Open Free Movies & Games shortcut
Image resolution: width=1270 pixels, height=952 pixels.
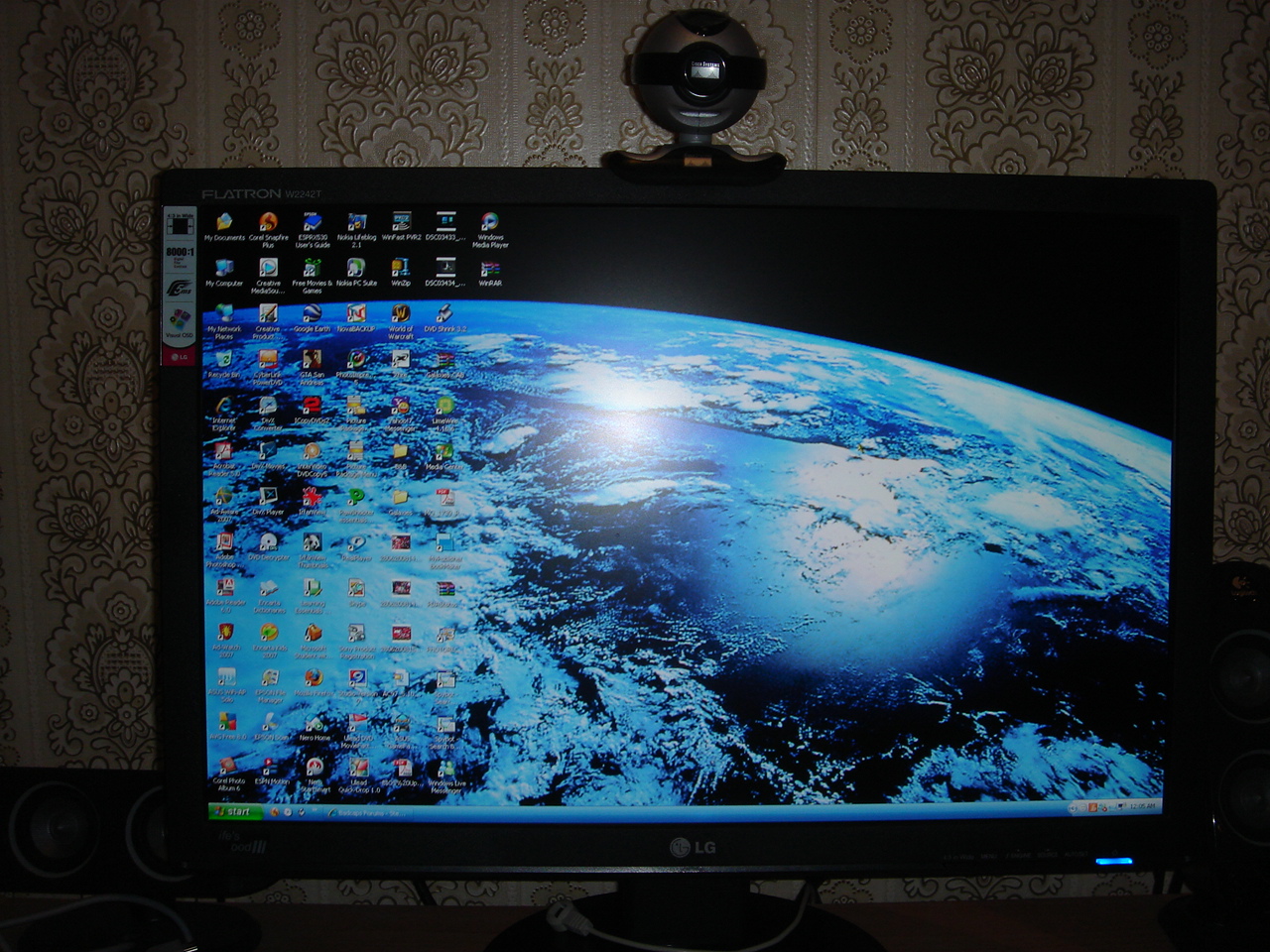pyautogui.click(x=313, y=276)
